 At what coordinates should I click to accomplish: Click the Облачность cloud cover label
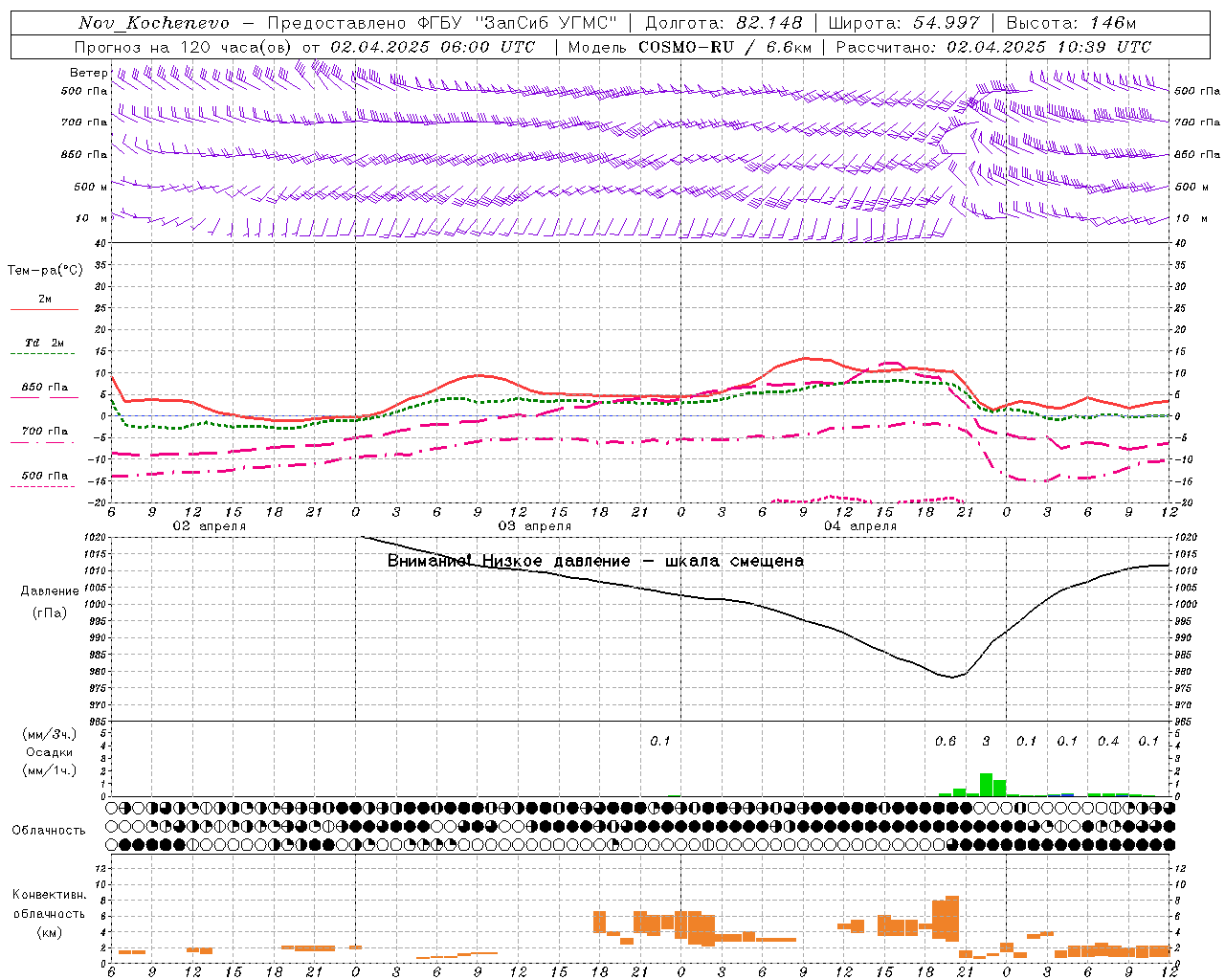(49, 831)
